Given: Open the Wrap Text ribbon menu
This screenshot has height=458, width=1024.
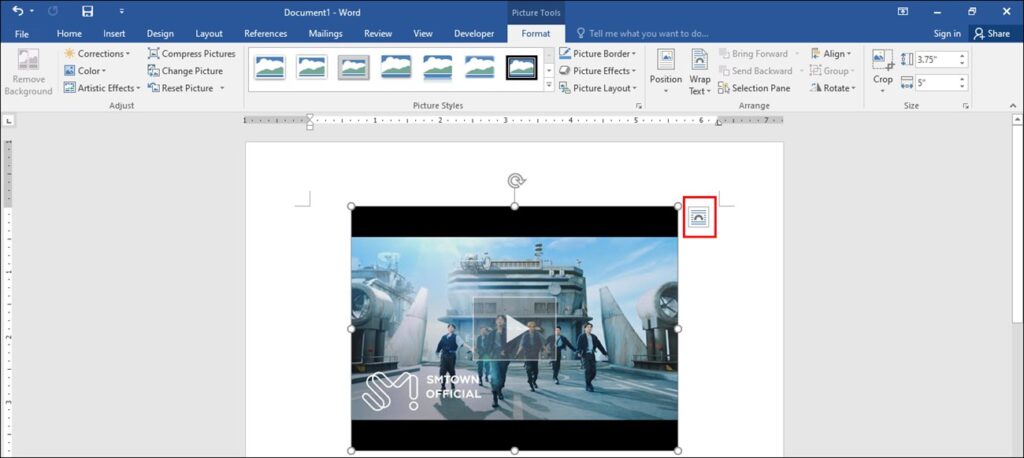Looking at the screenshot, I should [699, 72].
